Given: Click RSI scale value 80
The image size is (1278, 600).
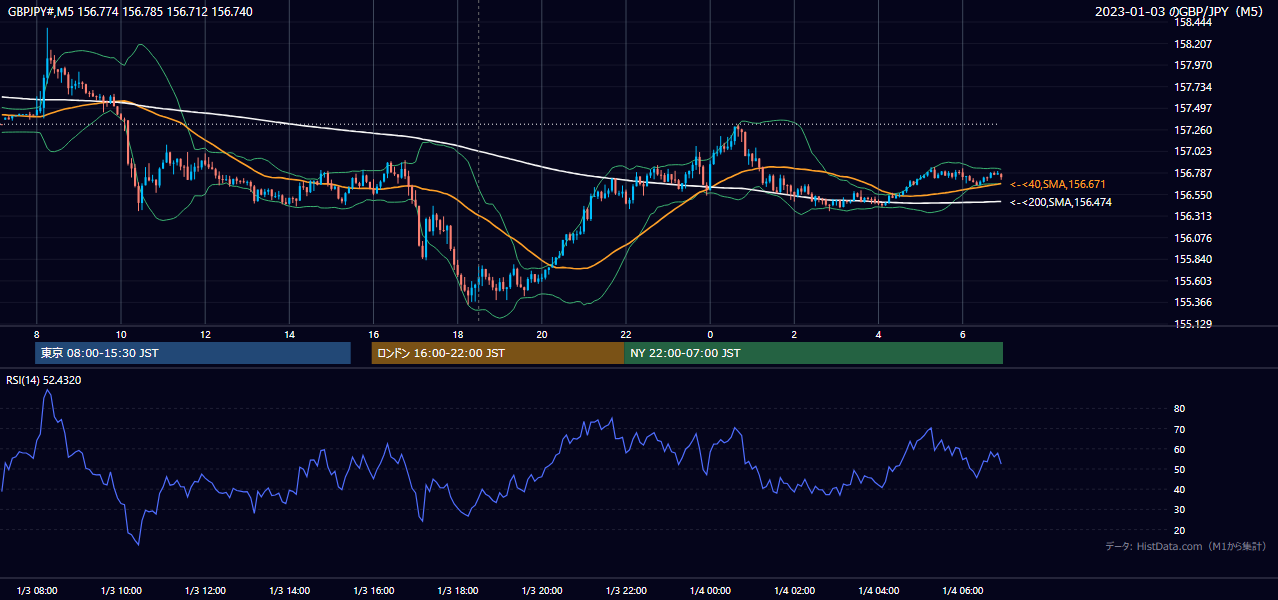Looking at the screenshot, I should tap(1180, 409).
